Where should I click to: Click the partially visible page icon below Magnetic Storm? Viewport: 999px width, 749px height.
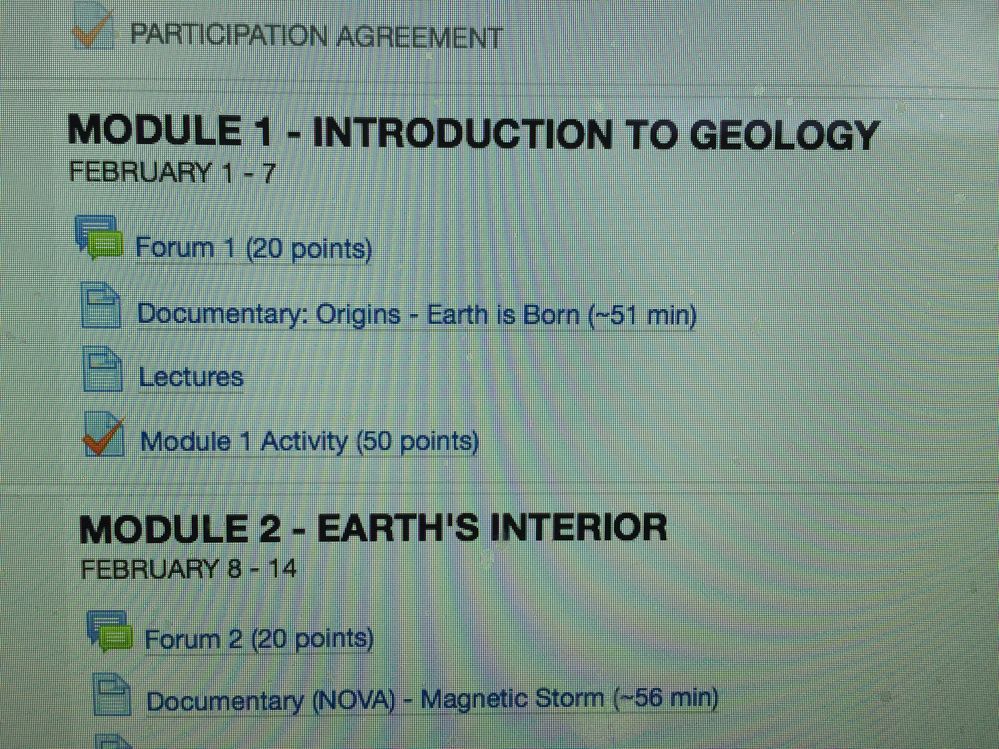pos(114,741)
